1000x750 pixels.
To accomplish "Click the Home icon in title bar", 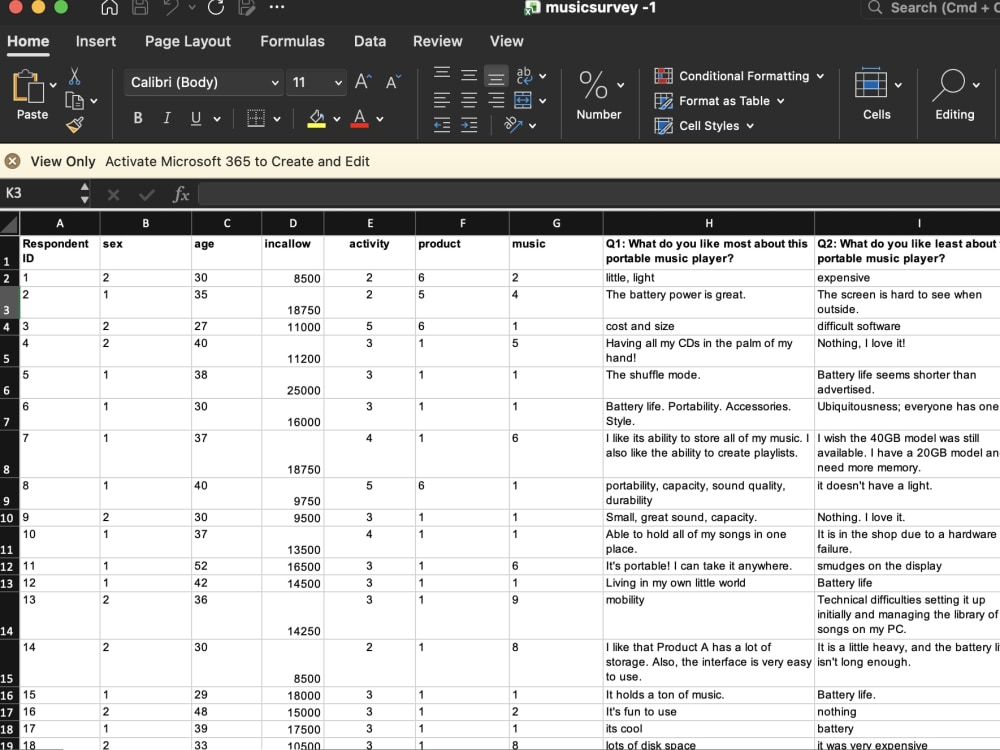I will coord(110,8).
